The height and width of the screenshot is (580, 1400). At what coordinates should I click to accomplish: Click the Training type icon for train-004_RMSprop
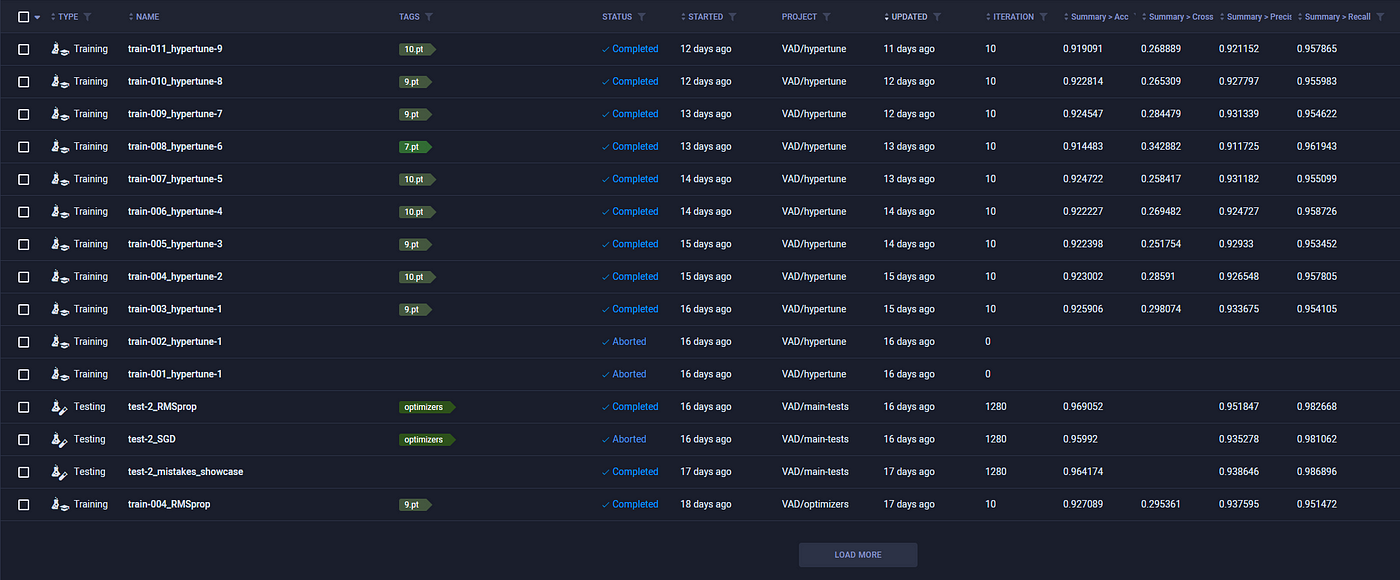(x=60, y=504)
